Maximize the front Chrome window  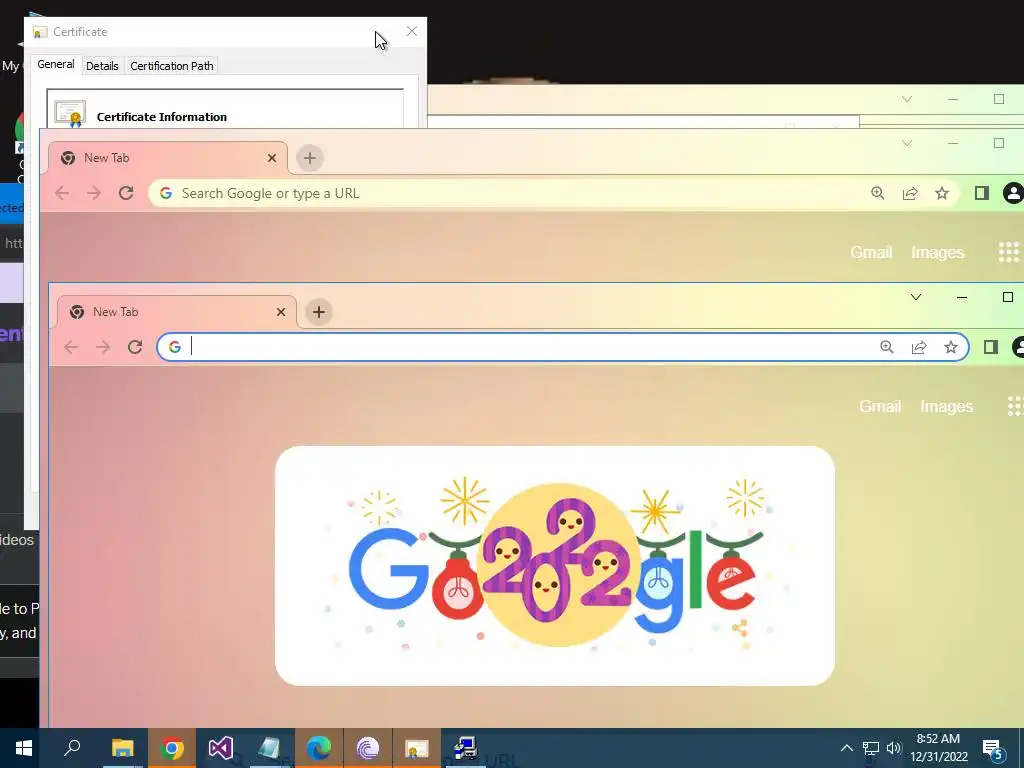tap(1008, 297)
